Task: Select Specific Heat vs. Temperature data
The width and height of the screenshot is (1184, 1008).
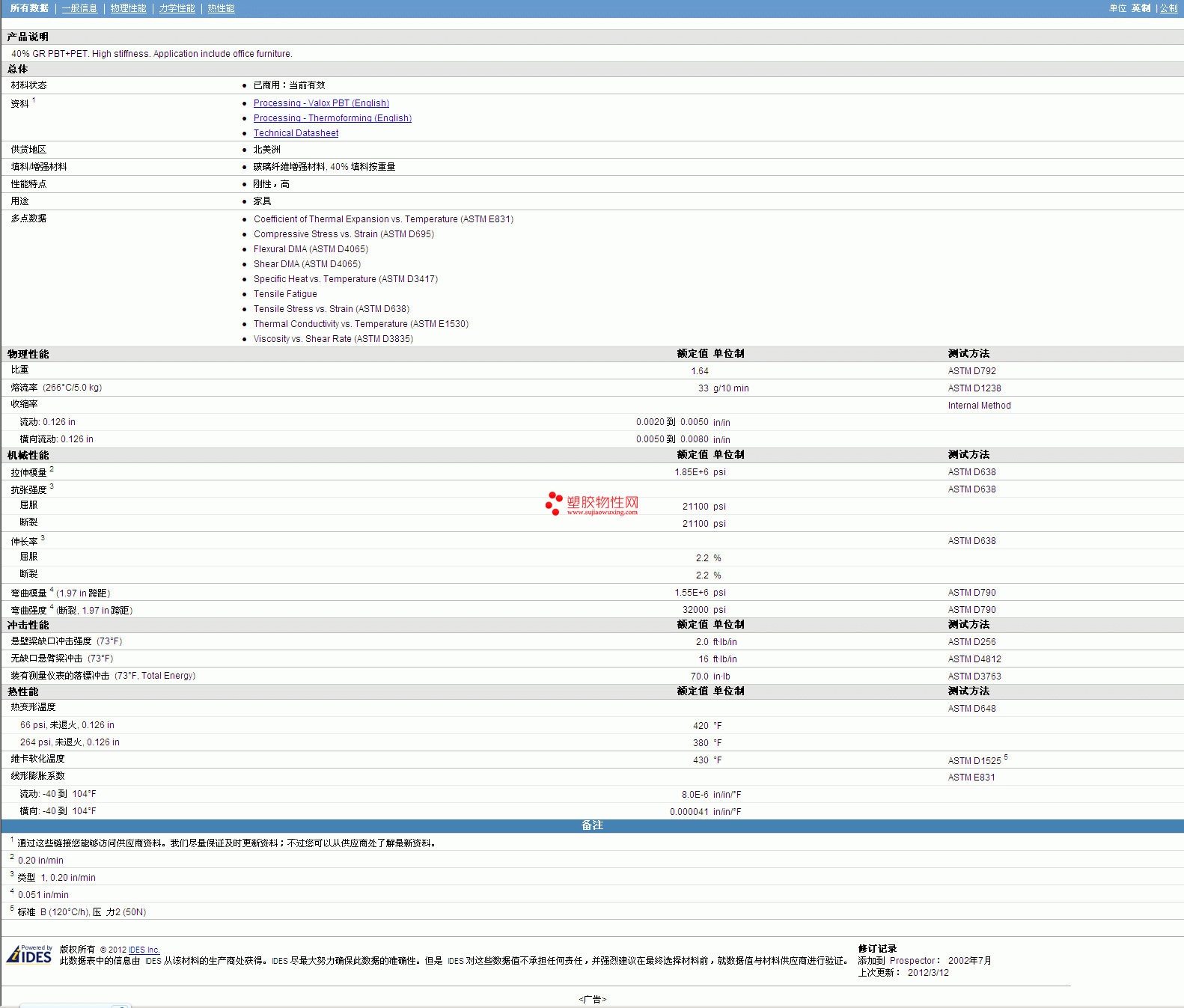Action: point(345,279)
